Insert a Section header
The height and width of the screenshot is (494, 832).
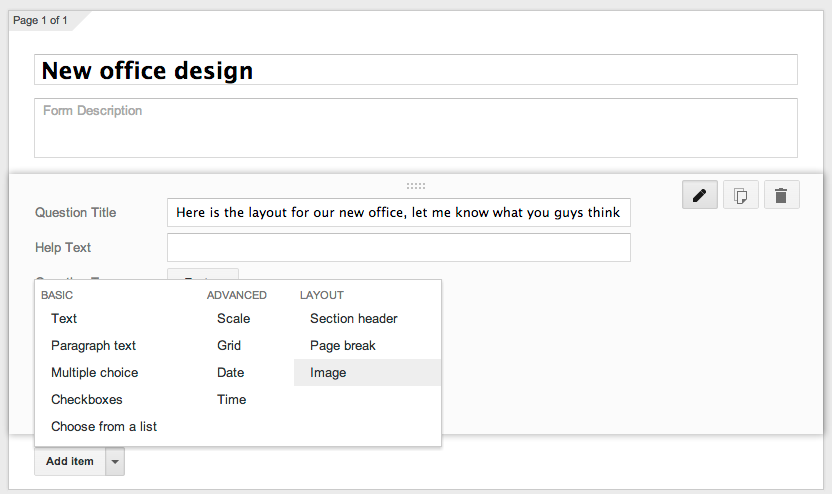[x=354, y=318]
